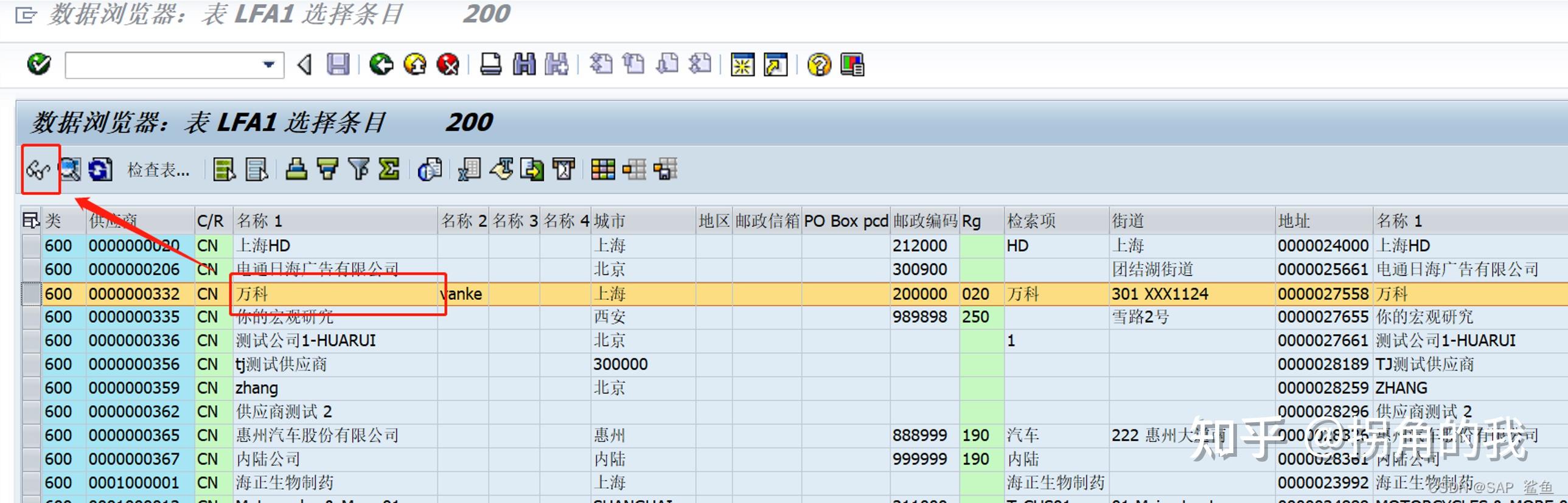Viewport: 1568px width, 503px height.
Task: Sort descending with the inverted pyramid icon
Action: [x=328, y=170]
